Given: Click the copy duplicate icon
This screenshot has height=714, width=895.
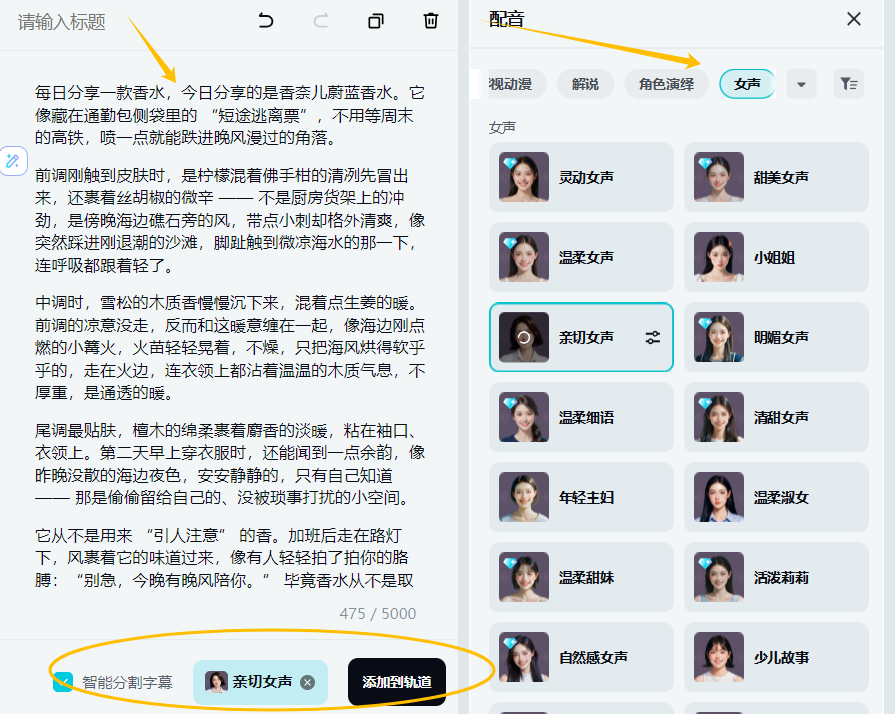Looking at the screenshot, I should pyautogui.click(x=376, y=21).
